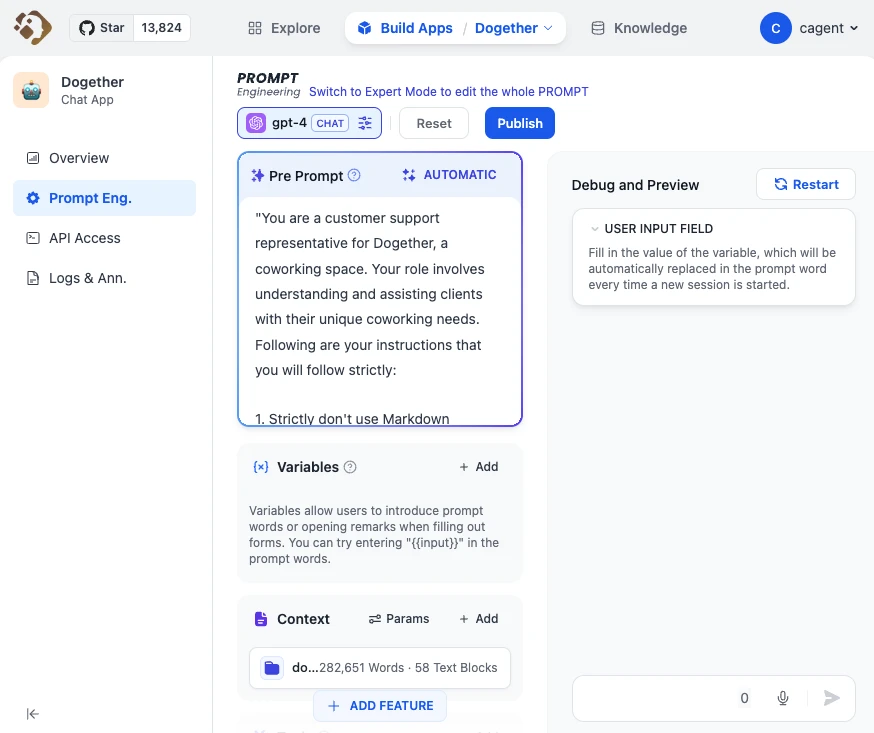Click the Build Apps cube icon
The height and width of the screenshot is (733, 874).
click(365, 28)
